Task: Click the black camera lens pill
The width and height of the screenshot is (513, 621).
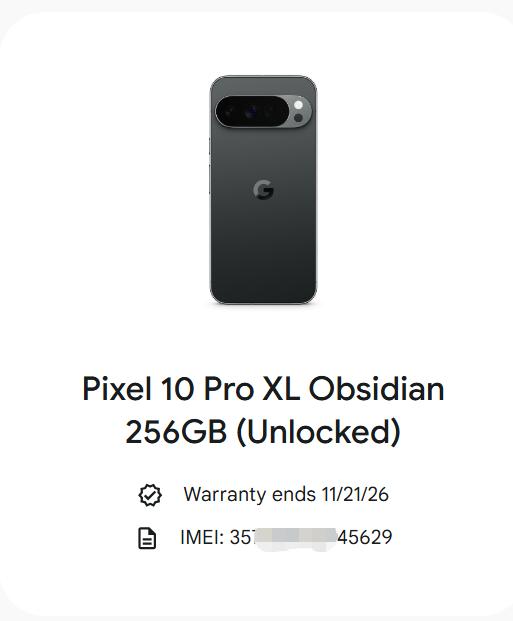Action: click(x=252, y=112)
